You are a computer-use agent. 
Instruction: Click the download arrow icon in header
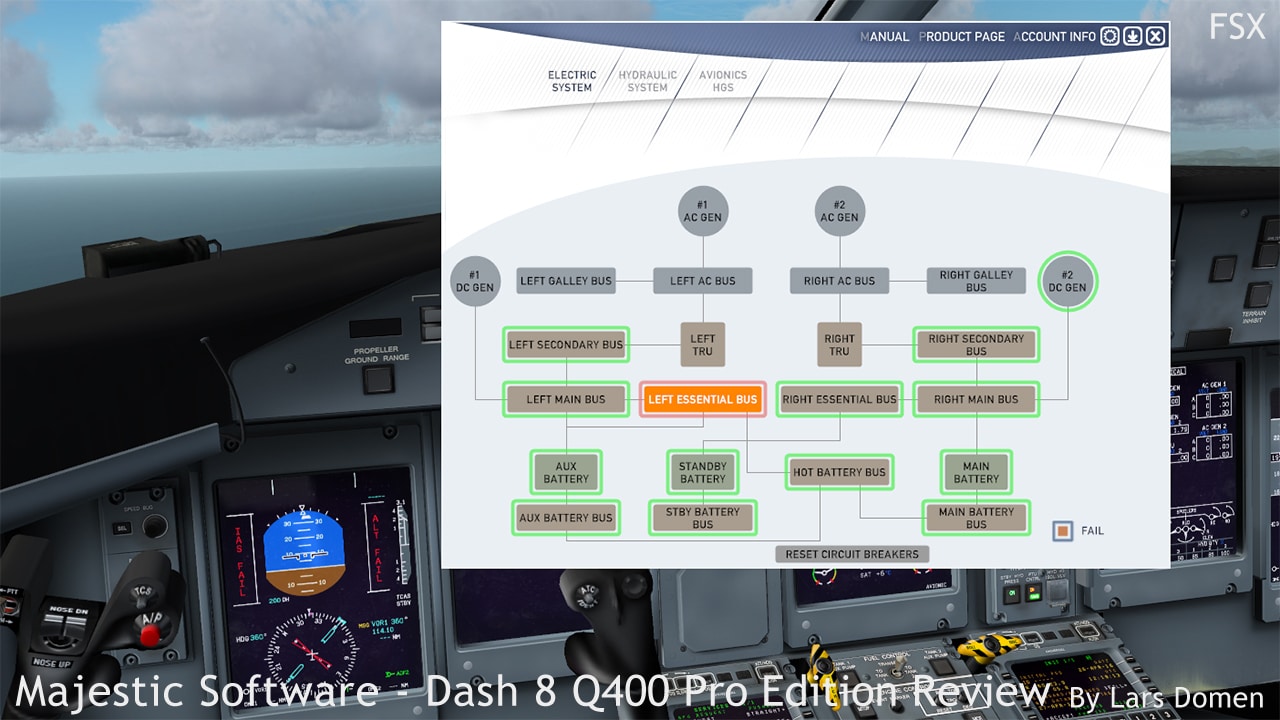click(1133, 37)
